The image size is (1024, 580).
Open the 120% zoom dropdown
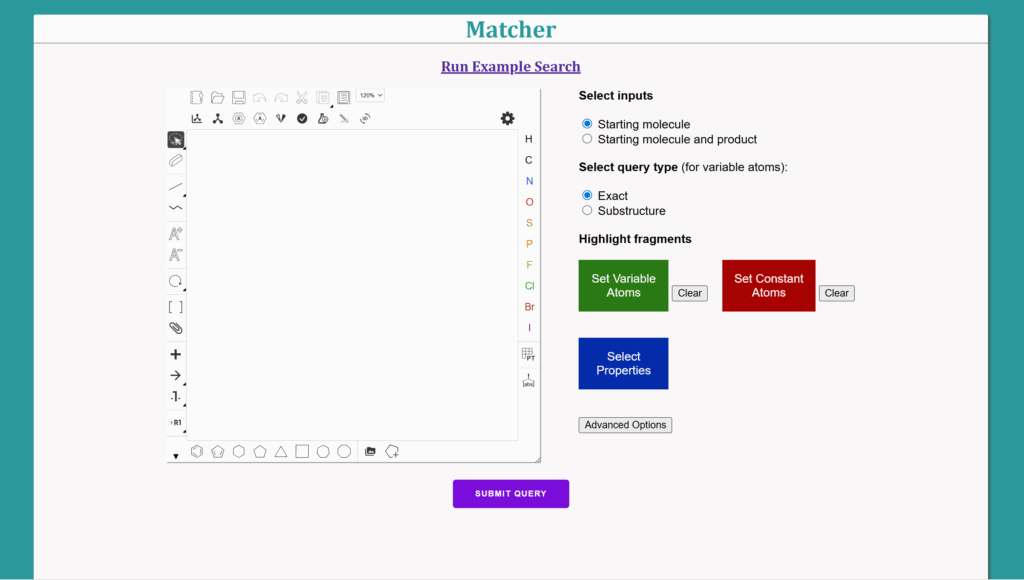pos(370,95)
